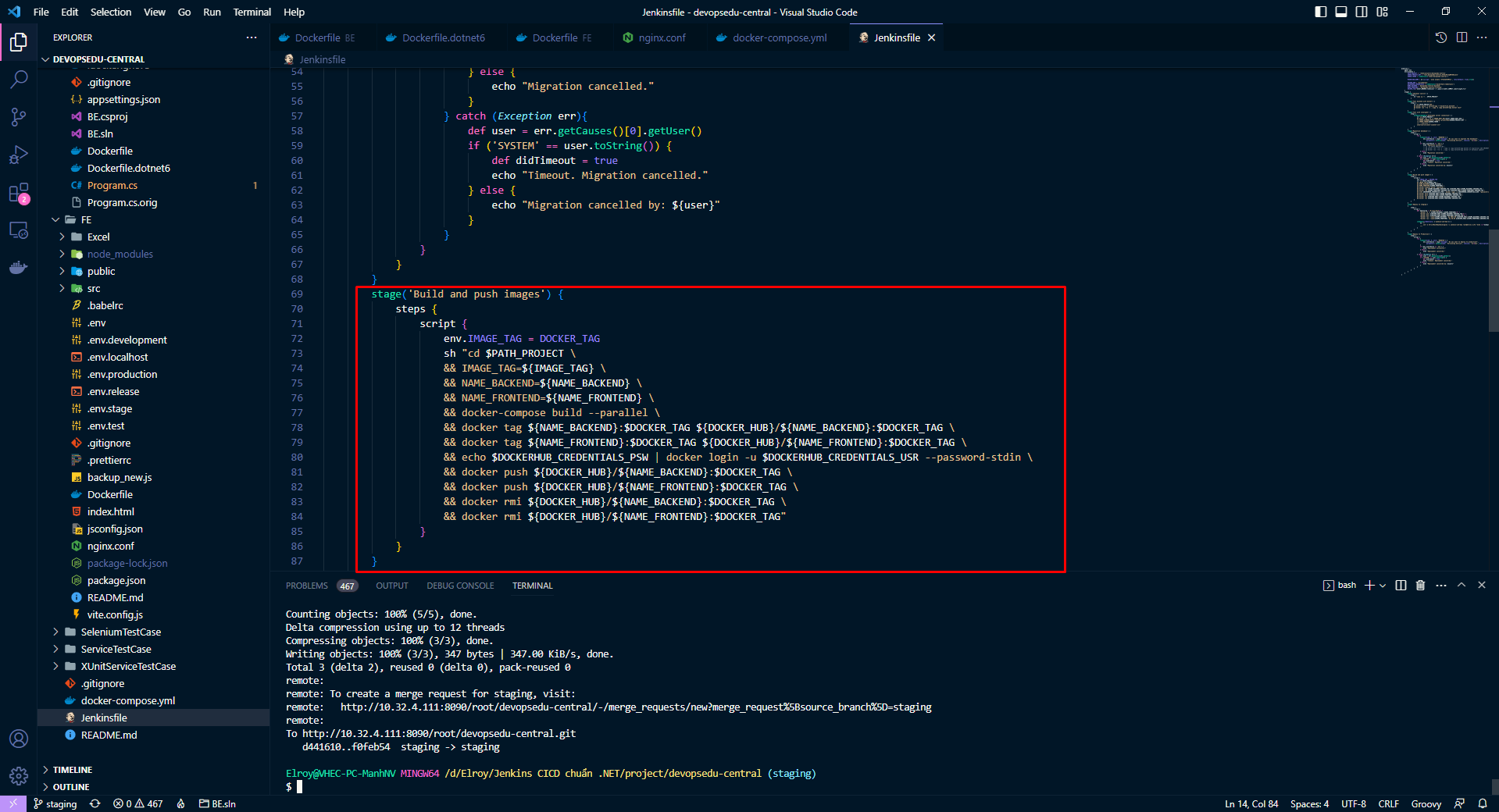Go to line via Ln 14, Col 84
Viewport: 1499px width, 812px height.
tap(1251, 803)
